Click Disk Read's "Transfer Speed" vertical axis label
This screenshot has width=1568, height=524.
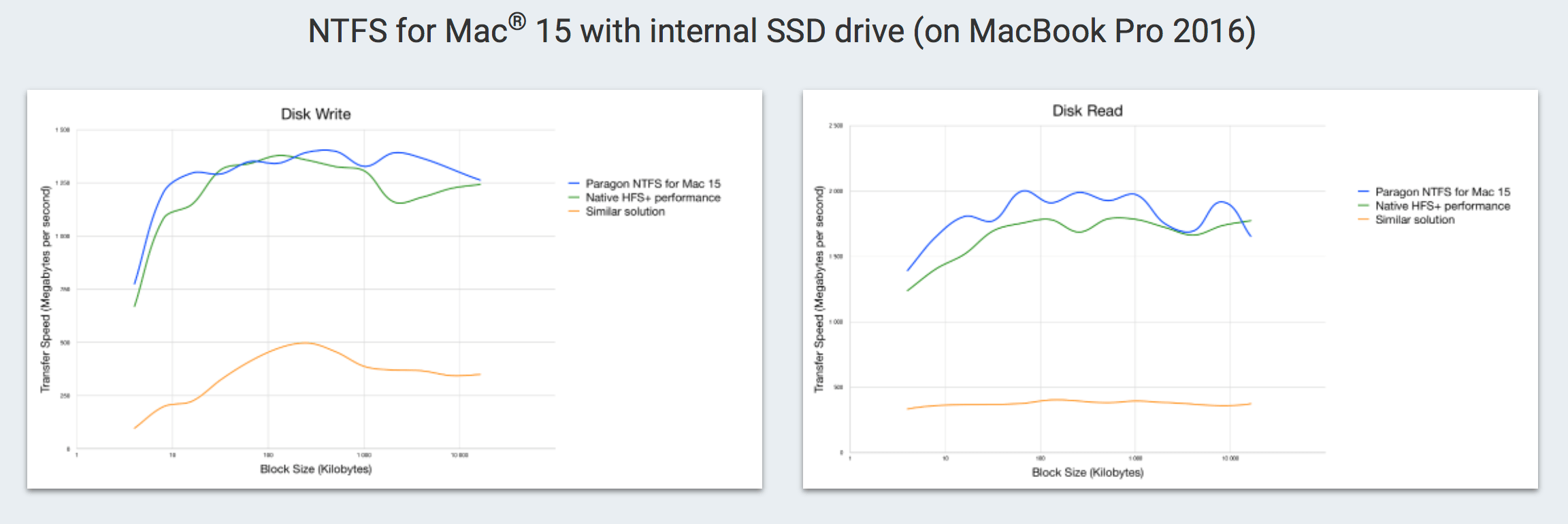[x=819, y=289]
